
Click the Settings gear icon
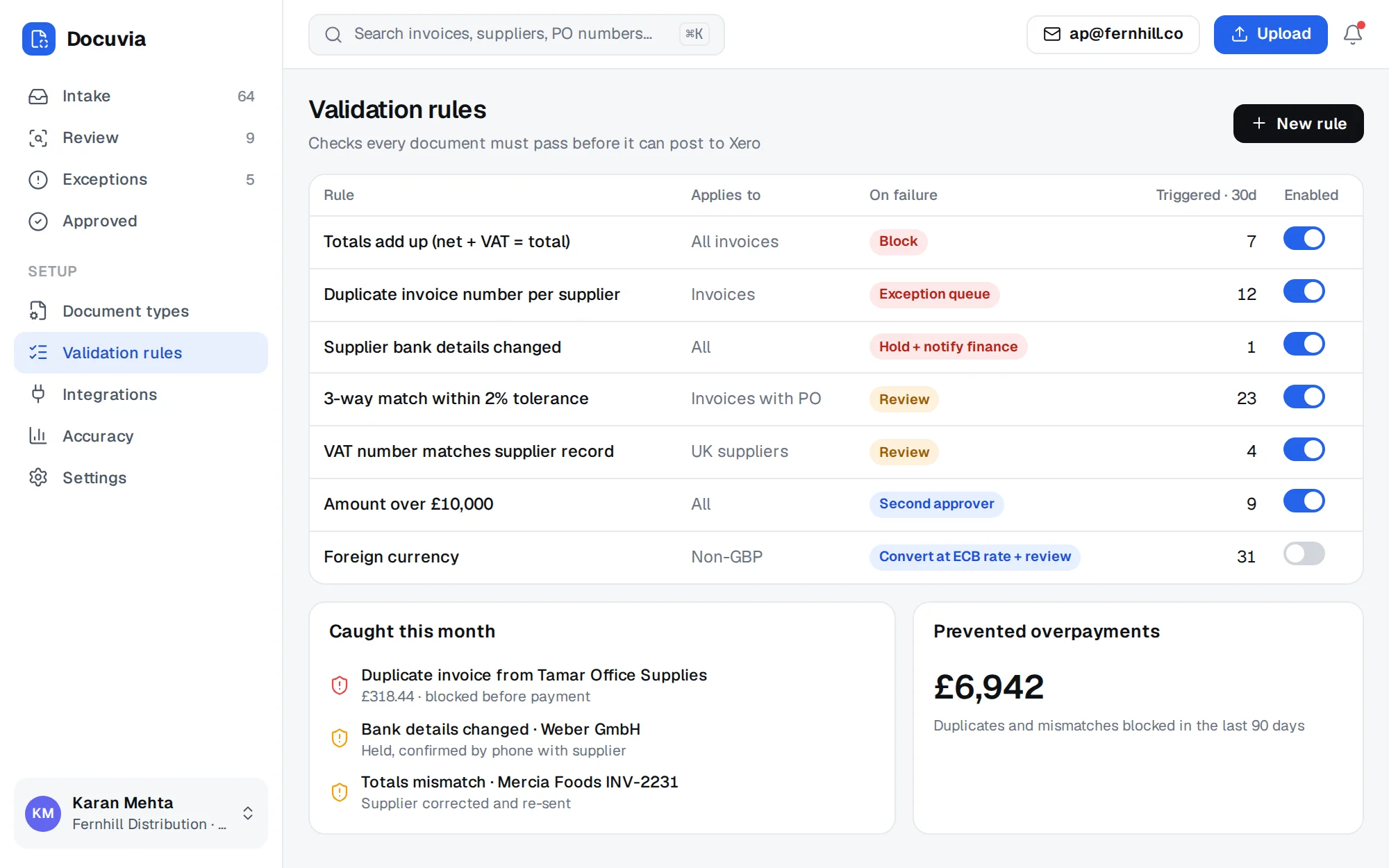pyautogui.click(x=38, y=478)
